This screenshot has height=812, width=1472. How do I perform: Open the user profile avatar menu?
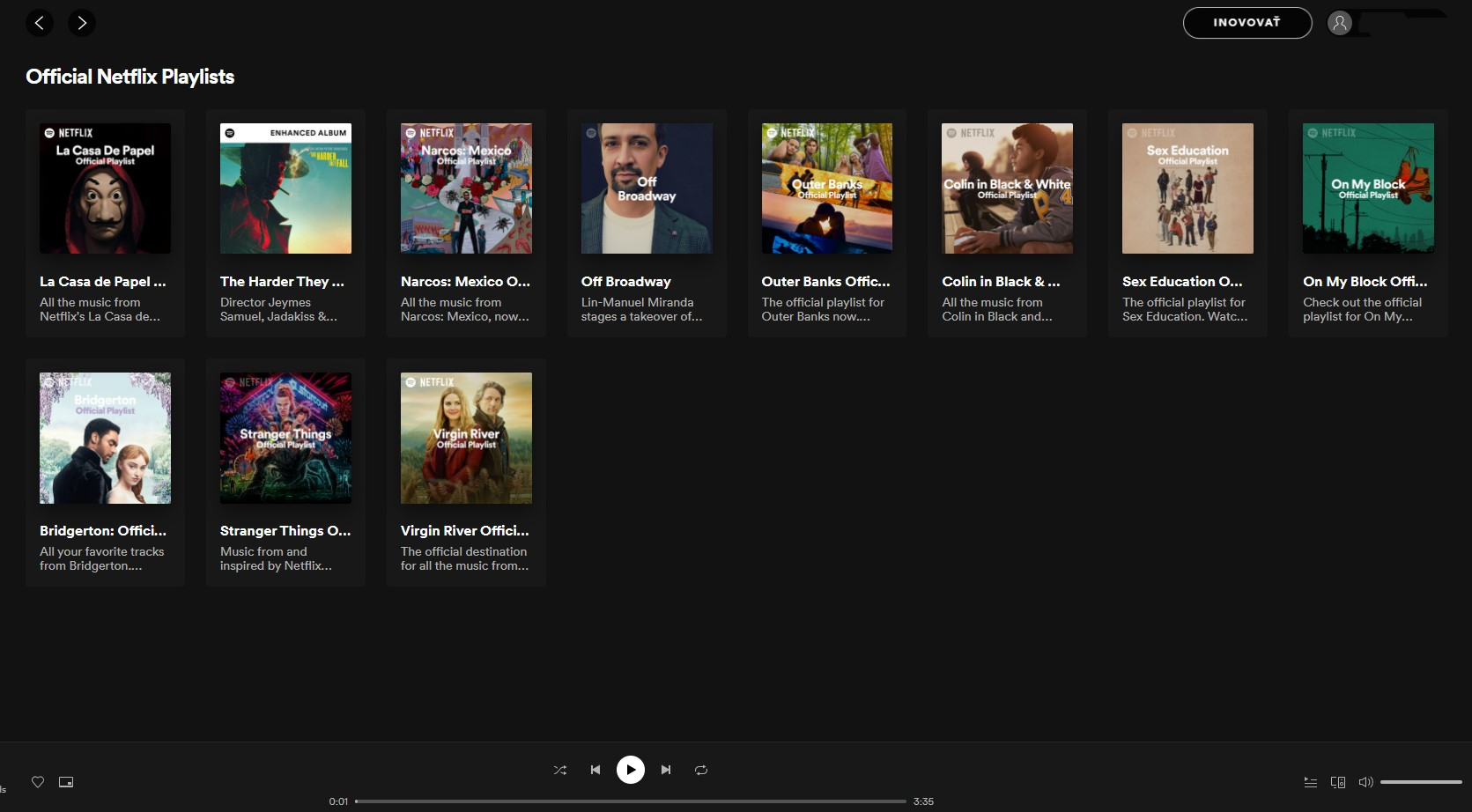click(1339, 23)
